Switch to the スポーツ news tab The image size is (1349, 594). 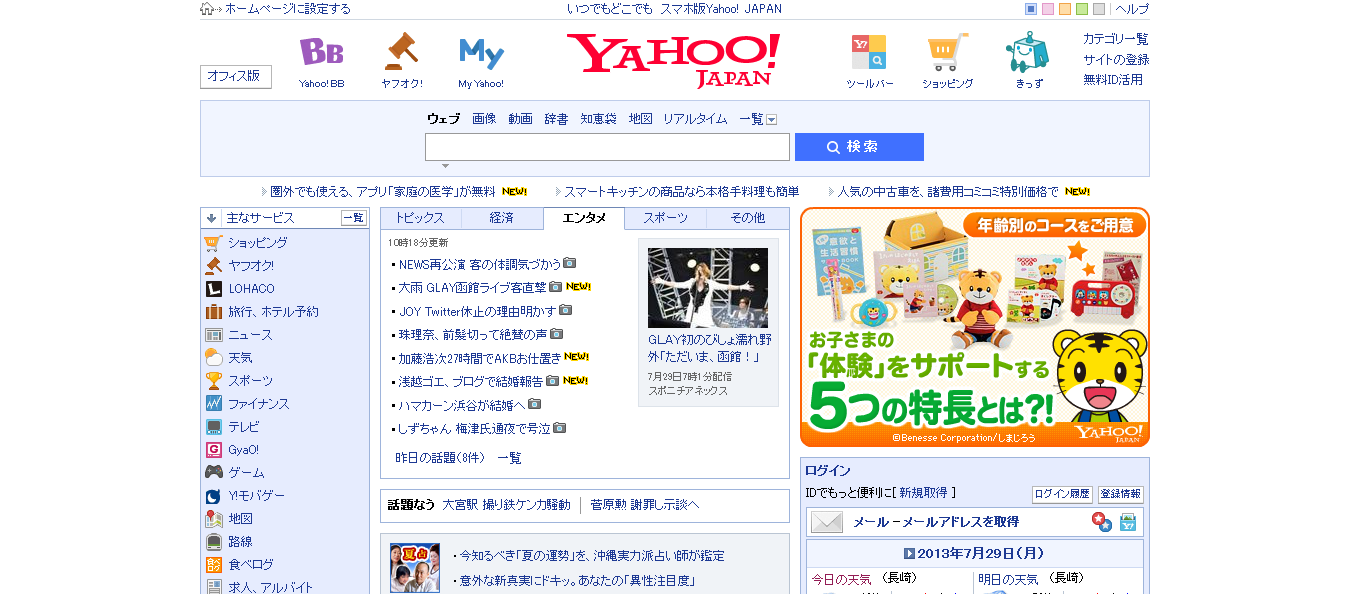tap(665, 218)
